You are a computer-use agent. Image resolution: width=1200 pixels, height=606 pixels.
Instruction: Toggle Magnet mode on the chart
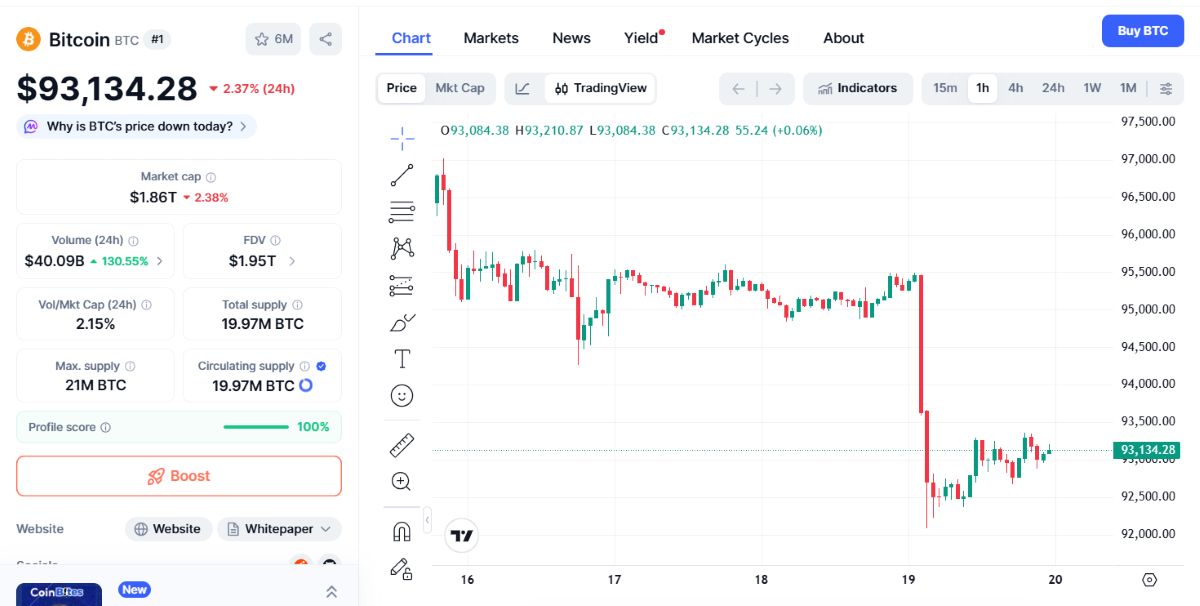pyautogui.click(x=401, y=531)
